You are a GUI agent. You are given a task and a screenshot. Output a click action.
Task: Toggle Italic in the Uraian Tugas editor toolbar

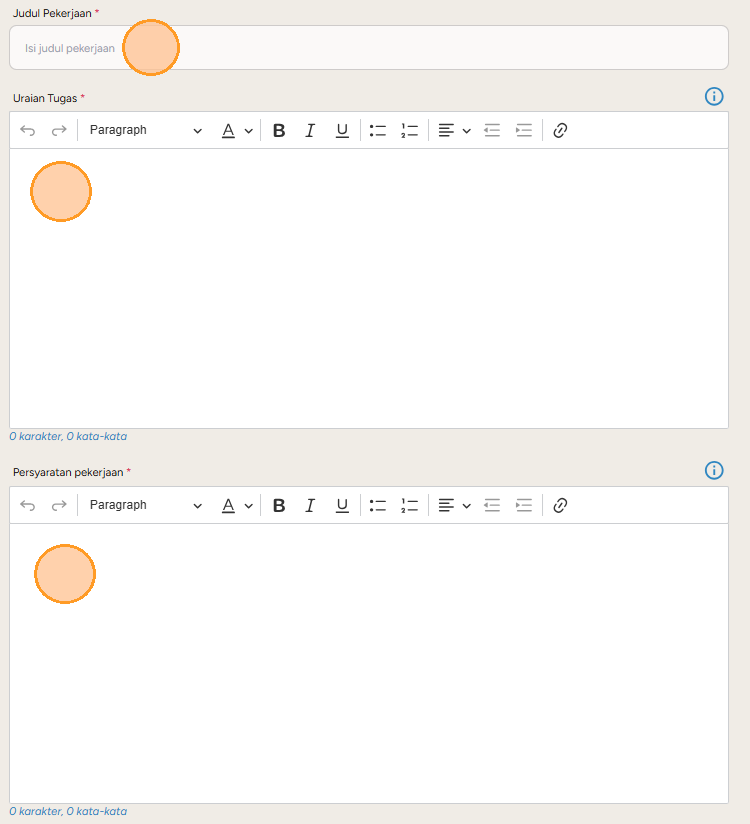pos(310,130)
